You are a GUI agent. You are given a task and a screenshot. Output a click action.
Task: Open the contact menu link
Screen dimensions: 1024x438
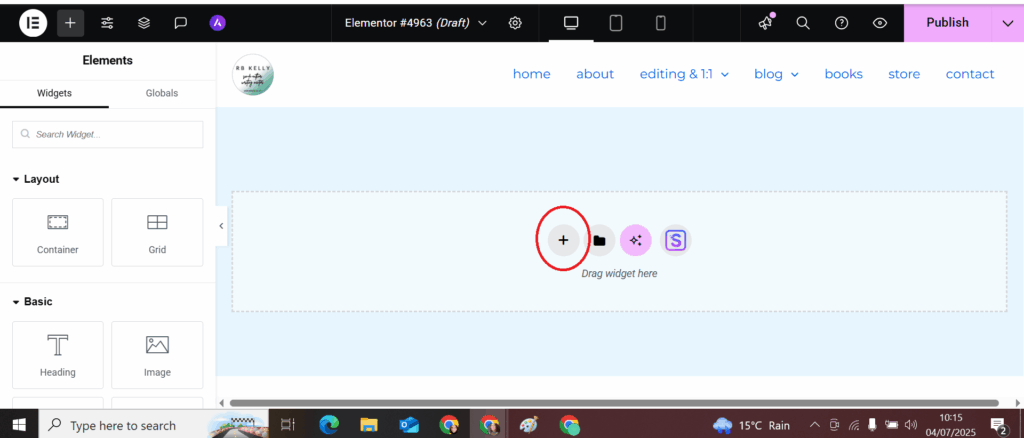(x=970, y=74)
